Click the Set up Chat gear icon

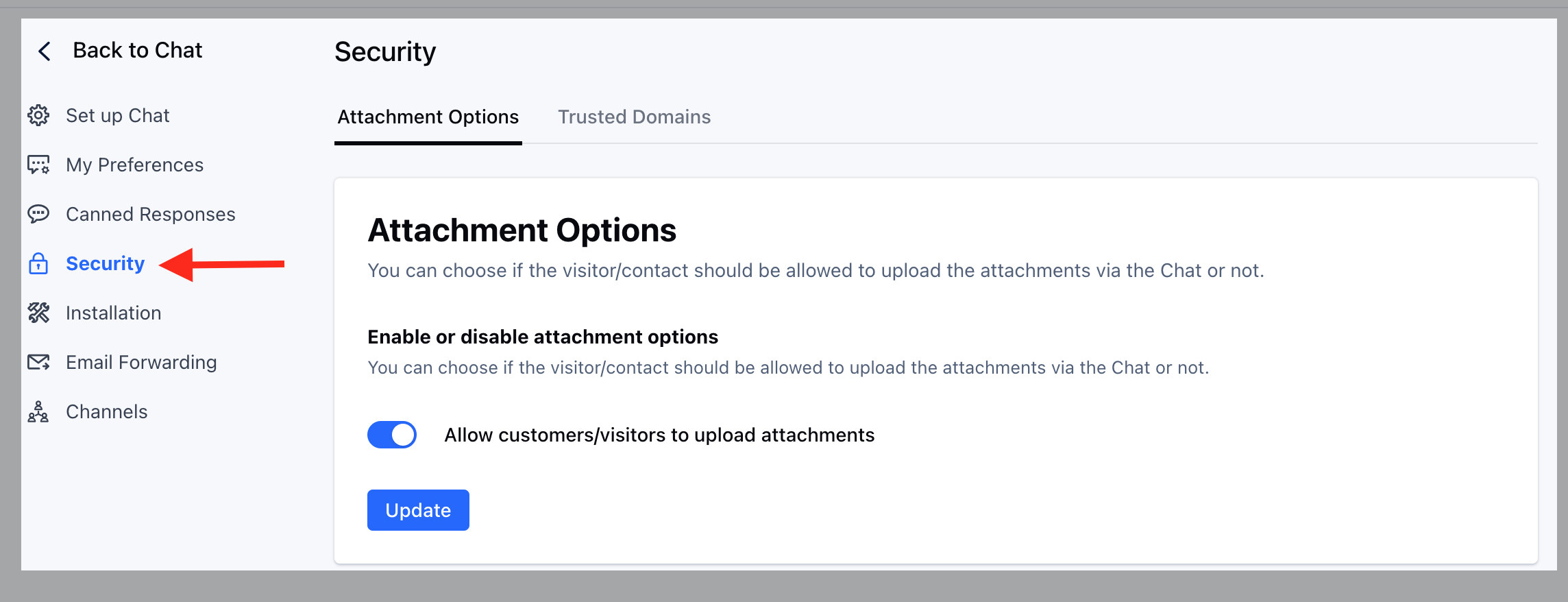[38, 115]
